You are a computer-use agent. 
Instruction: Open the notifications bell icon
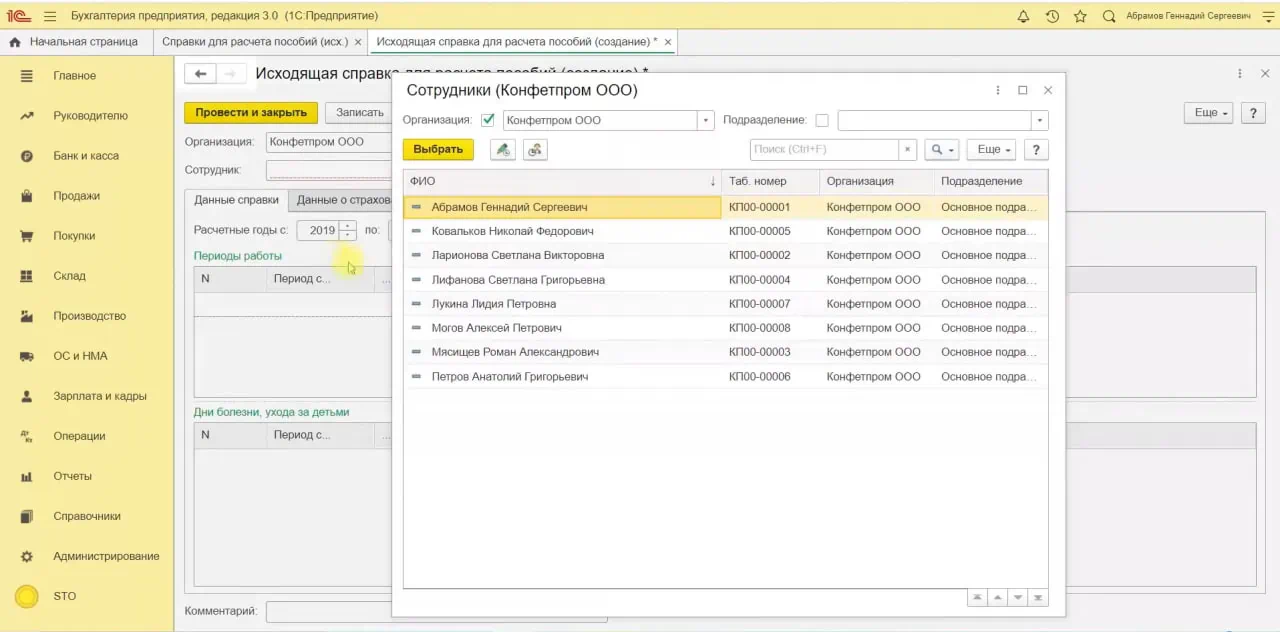click(1023, 16)
